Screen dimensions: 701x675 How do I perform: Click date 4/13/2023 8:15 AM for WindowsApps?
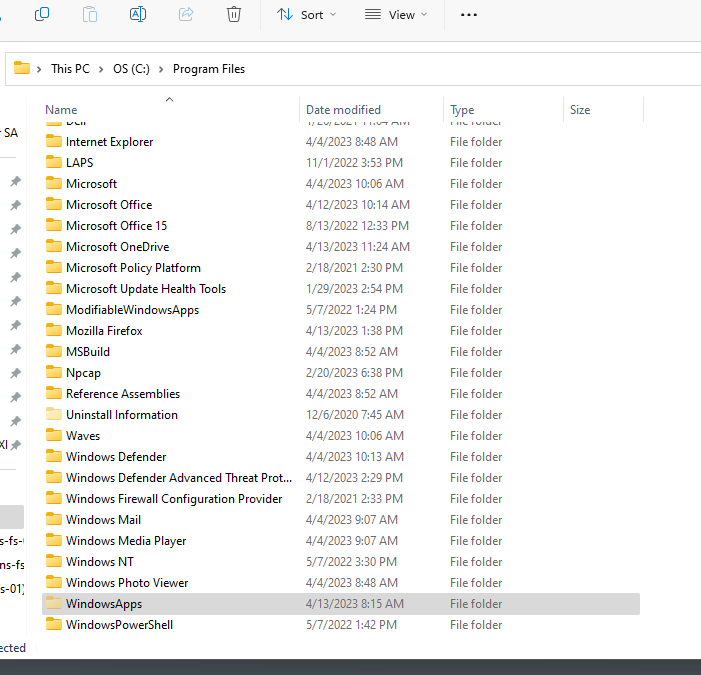pos(355,604)
